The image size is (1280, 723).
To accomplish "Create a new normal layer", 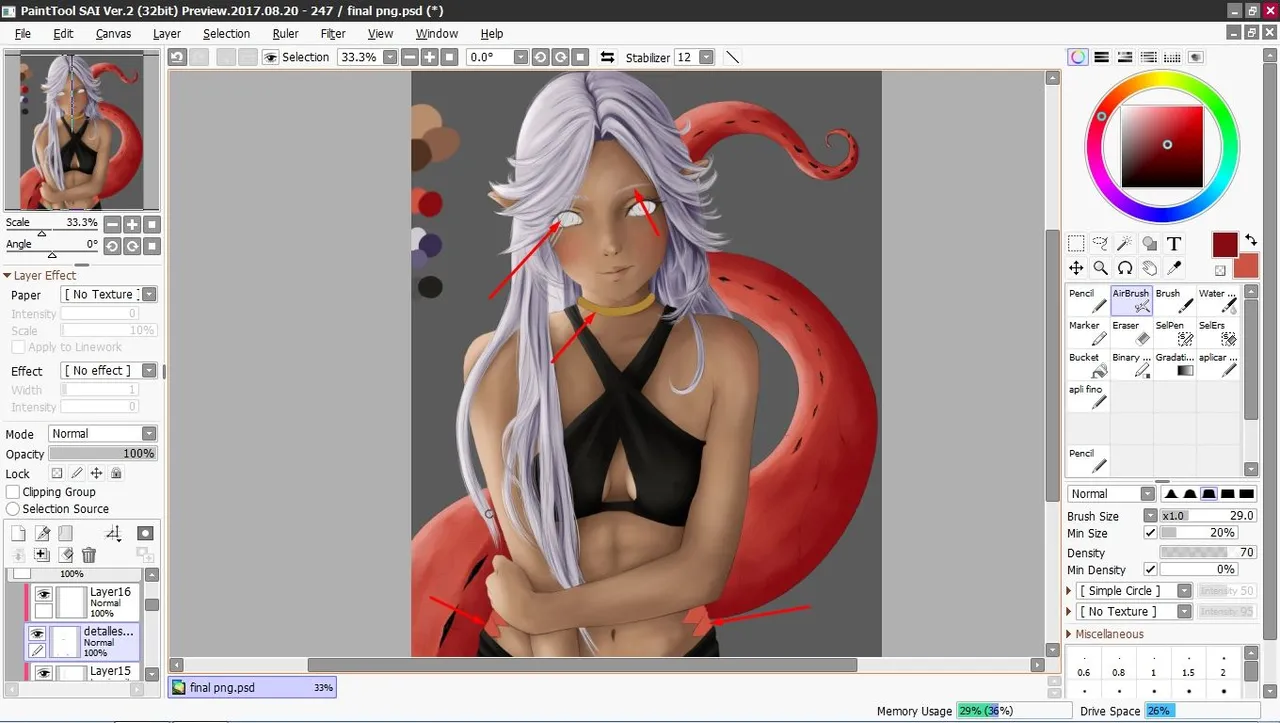I will [18, 534].
